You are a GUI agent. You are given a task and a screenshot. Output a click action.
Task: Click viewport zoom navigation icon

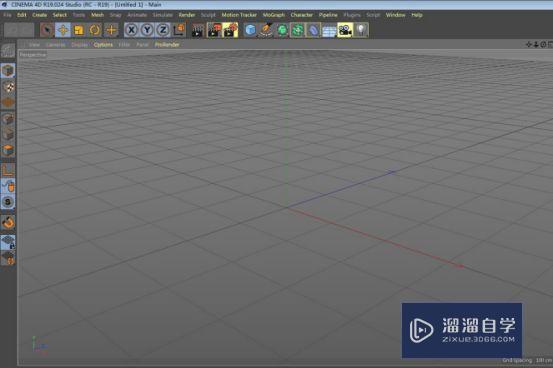click(536, 44)
